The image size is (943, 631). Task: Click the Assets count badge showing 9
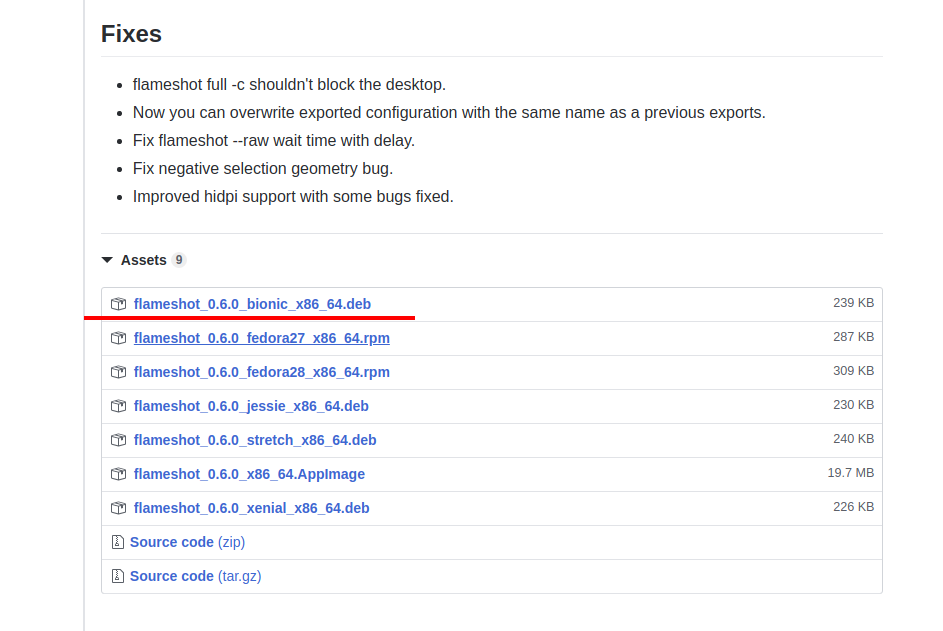[x=178, y=260]
